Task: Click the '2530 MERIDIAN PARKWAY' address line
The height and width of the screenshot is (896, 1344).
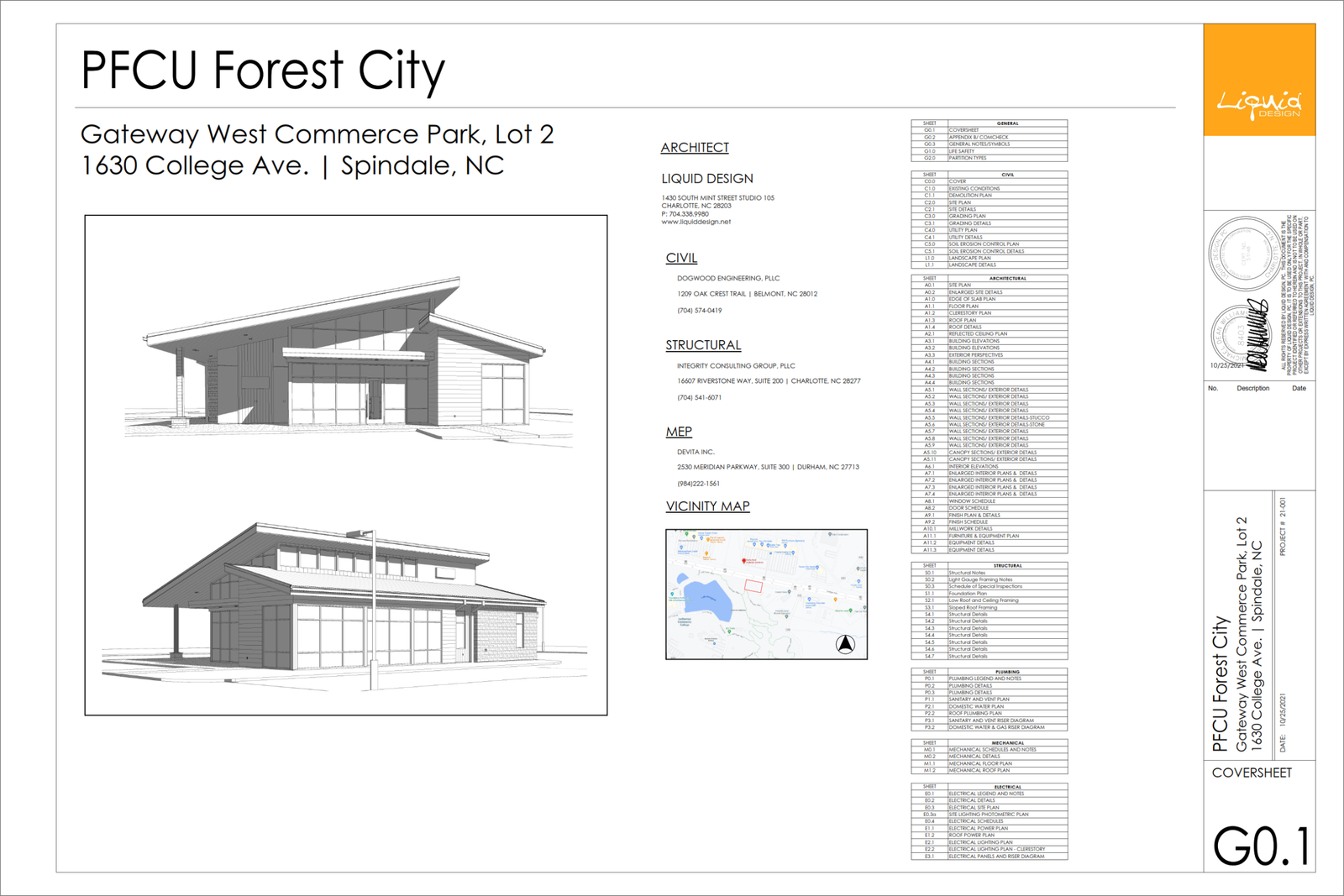Action: point(768,467)
